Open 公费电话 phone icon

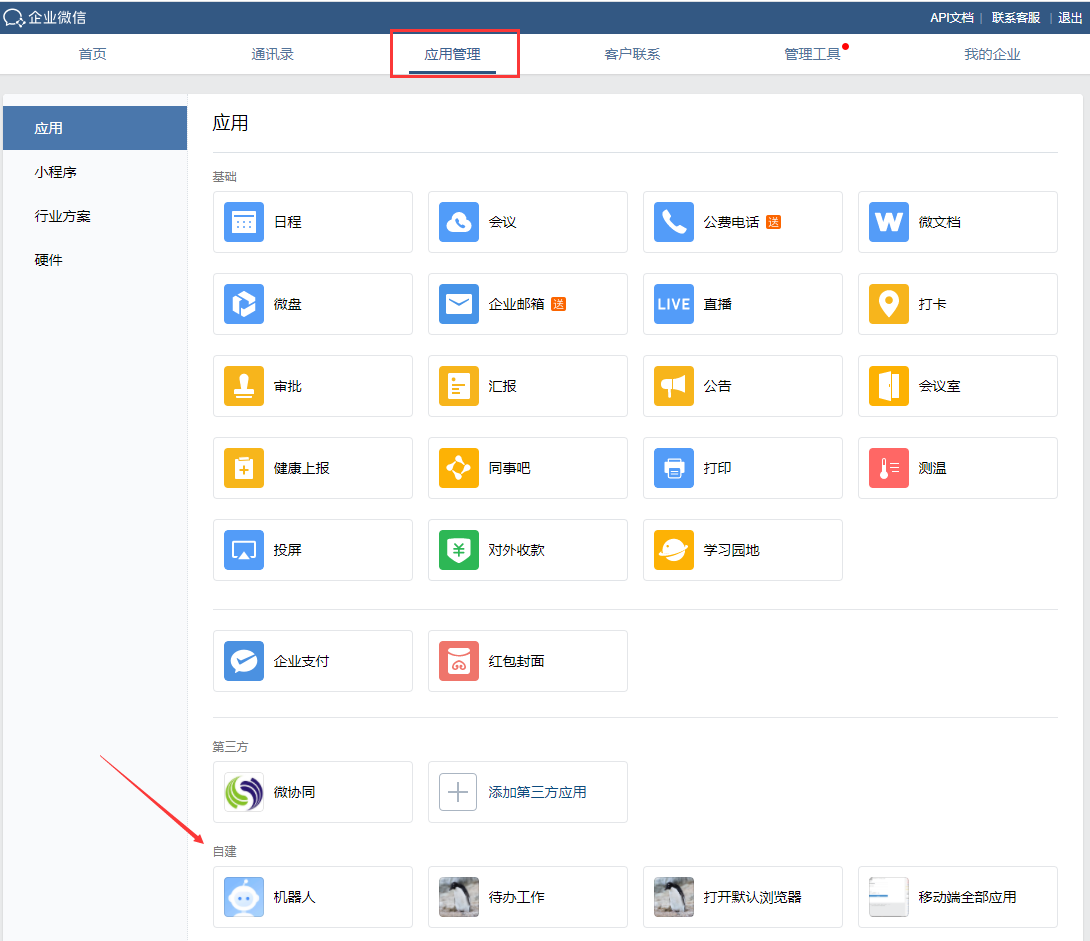click(674, 222)
